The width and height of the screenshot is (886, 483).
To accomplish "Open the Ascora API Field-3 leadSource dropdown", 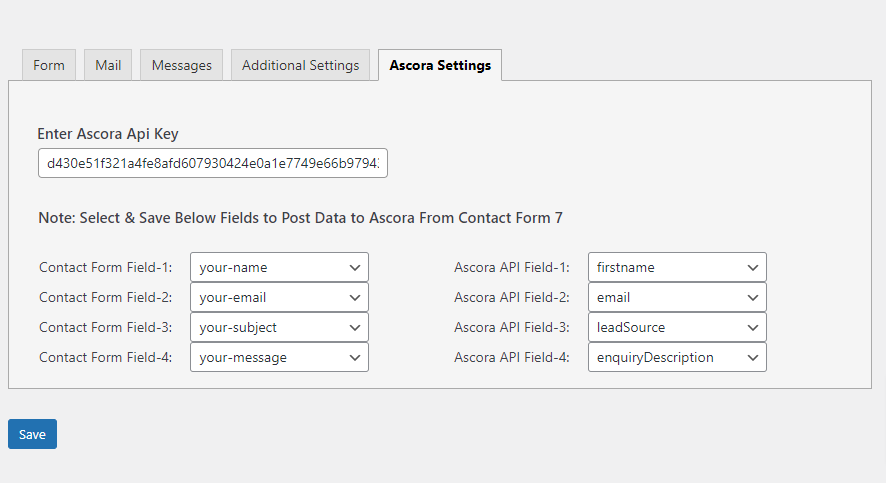I will click(x=677, y=327).
